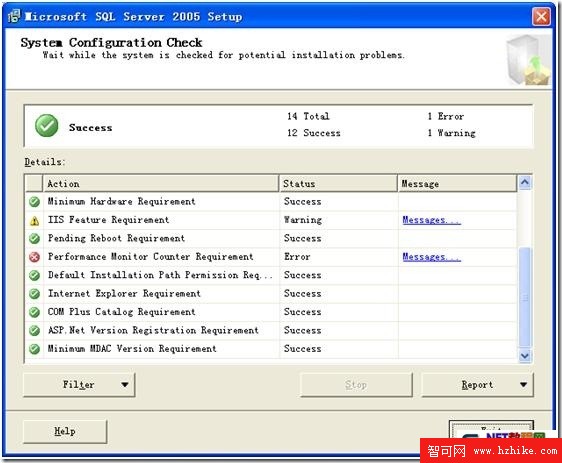
Task: Click the green Success summary check icon
Action: click(x=47, y=125)
